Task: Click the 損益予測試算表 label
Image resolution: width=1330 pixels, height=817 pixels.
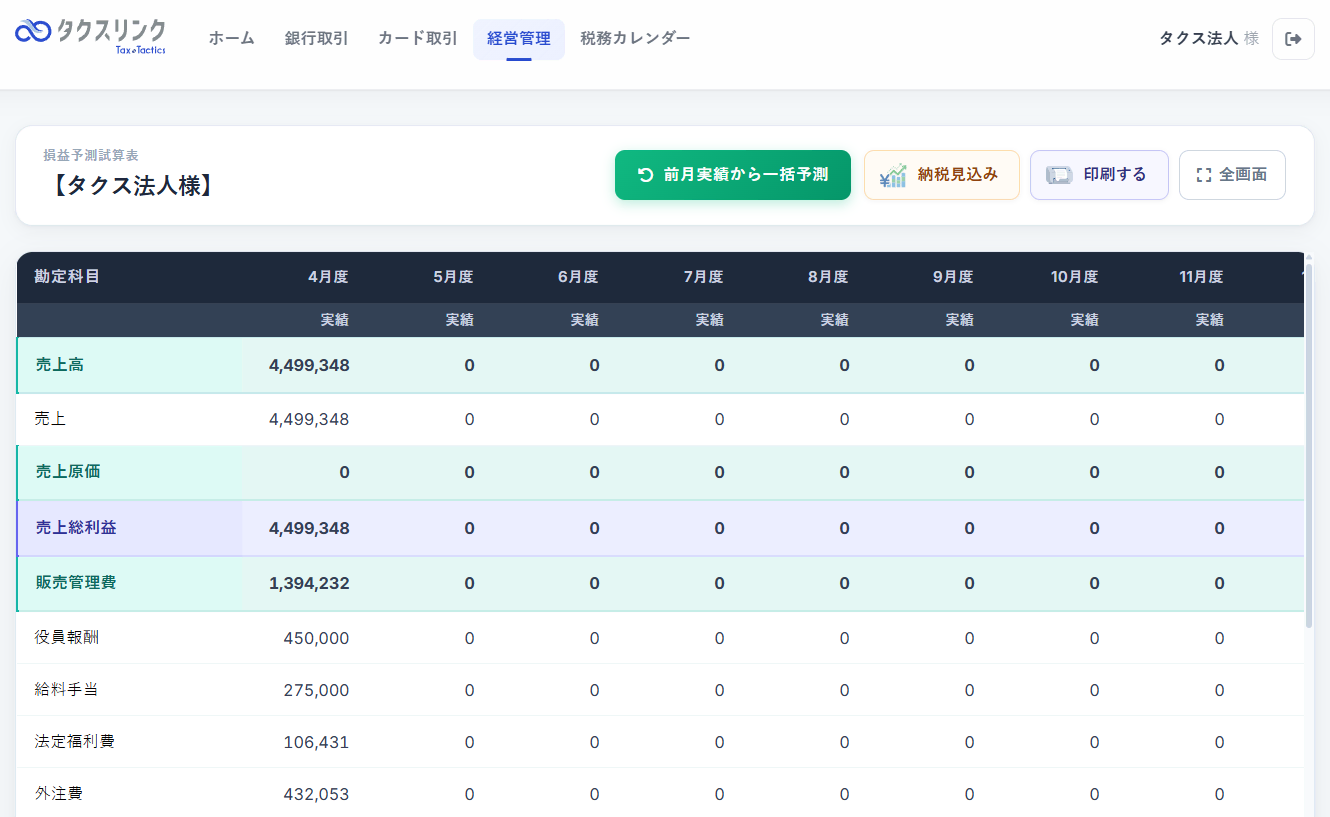Action: [91, 156]
